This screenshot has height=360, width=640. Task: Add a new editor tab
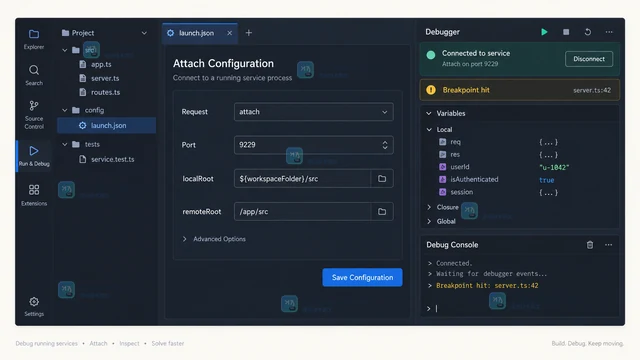coord(249,33)
